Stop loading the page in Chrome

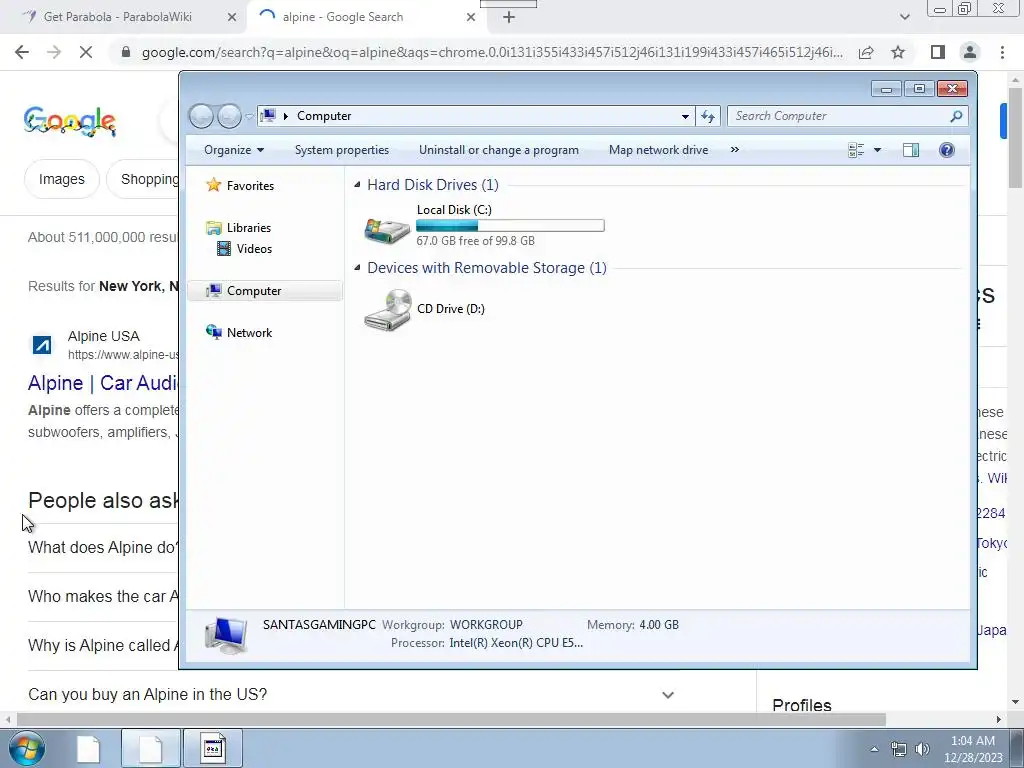coord(86,52)
